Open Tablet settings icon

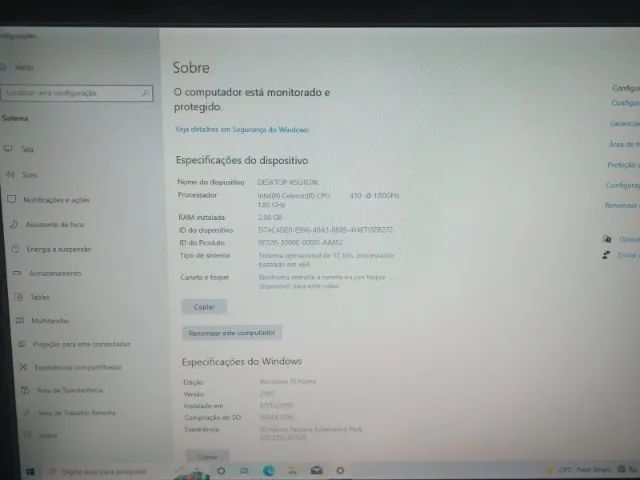point(19,297)
